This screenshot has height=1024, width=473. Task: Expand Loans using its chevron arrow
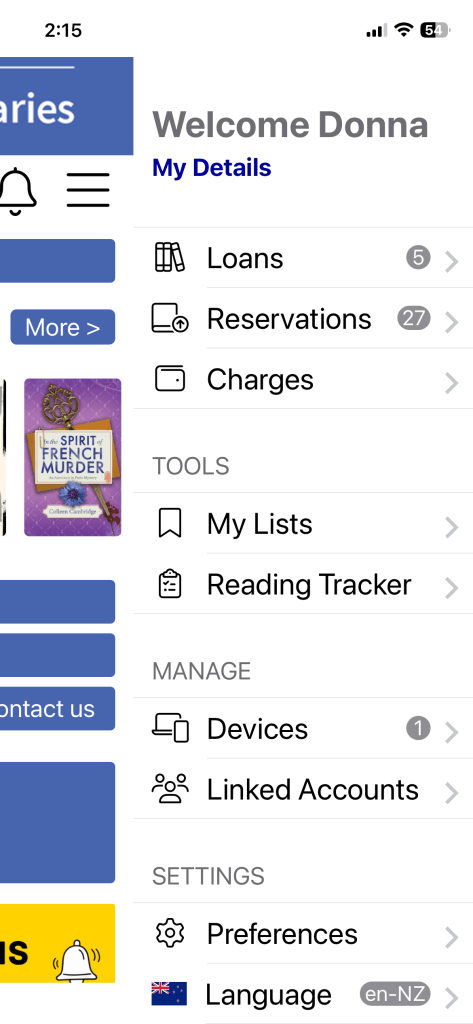click(451, 262)
